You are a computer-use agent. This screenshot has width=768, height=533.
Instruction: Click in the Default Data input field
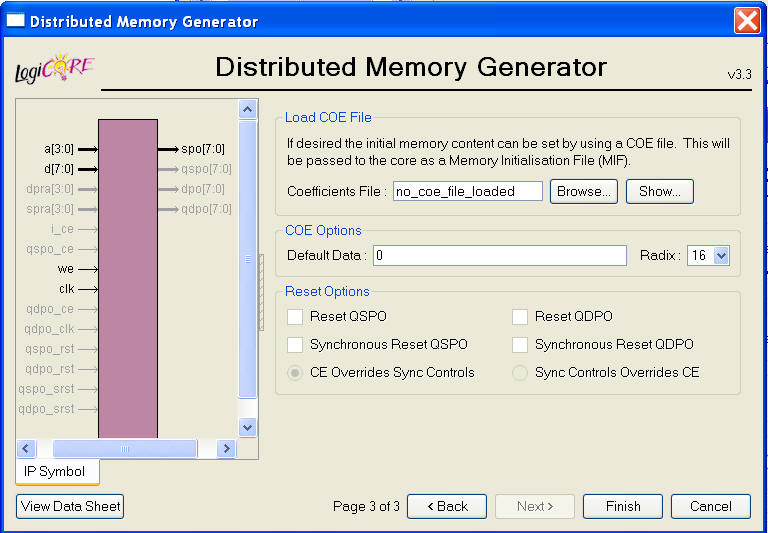(500, 256)
